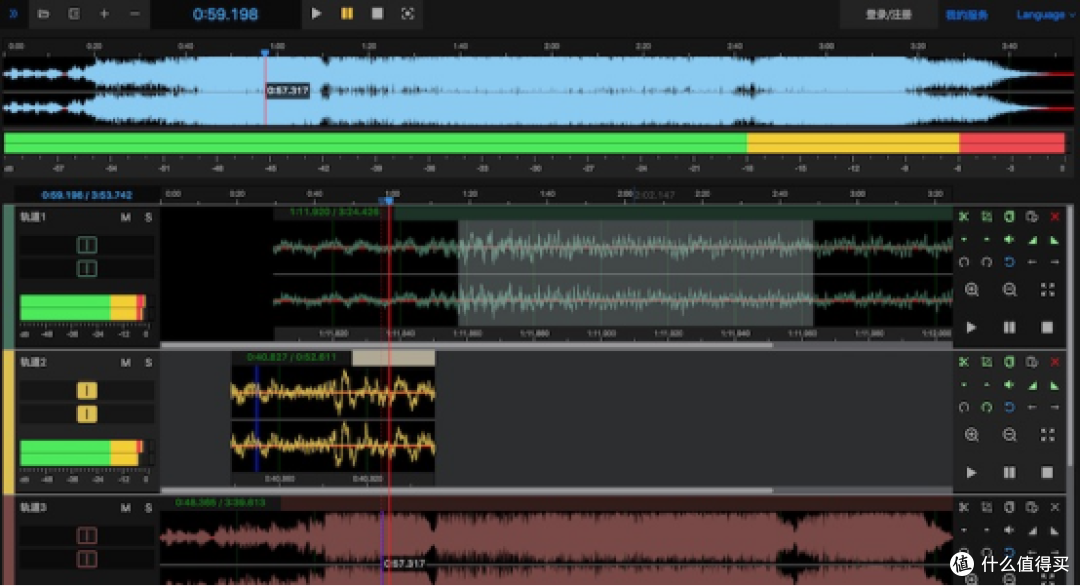Apply fade-in to 轨道2
Viewport: 1080px width, 587px height.
pos(1032,385)
